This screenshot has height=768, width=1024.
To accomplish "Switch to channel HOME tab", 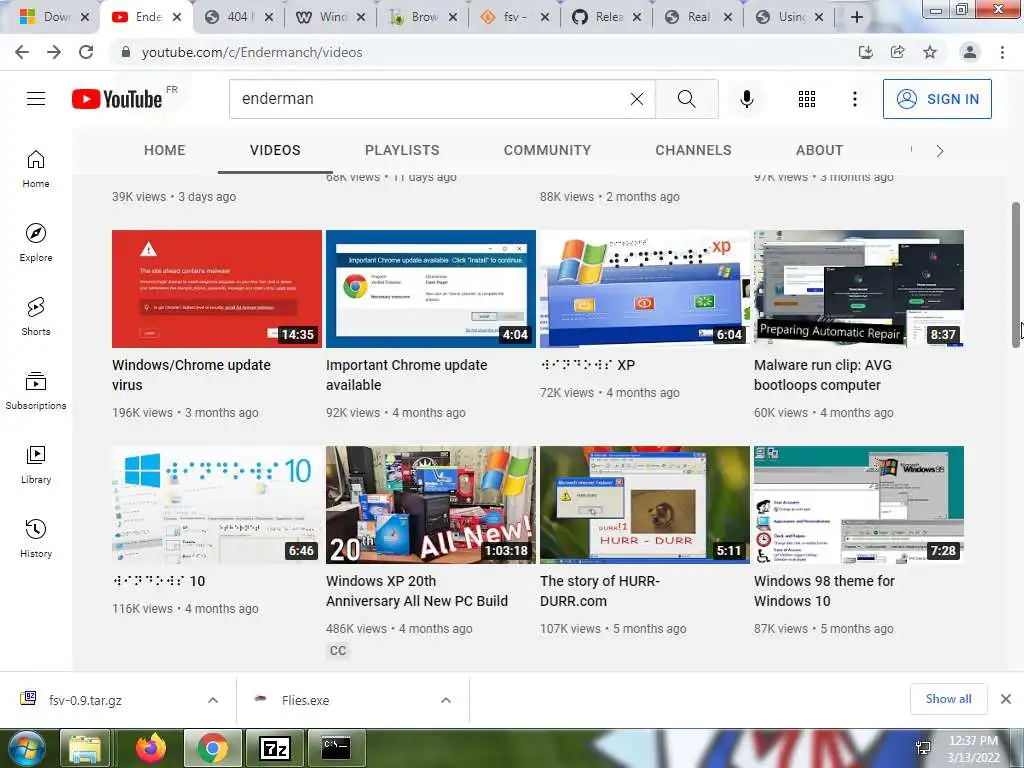I will click(x=165, y=150).
